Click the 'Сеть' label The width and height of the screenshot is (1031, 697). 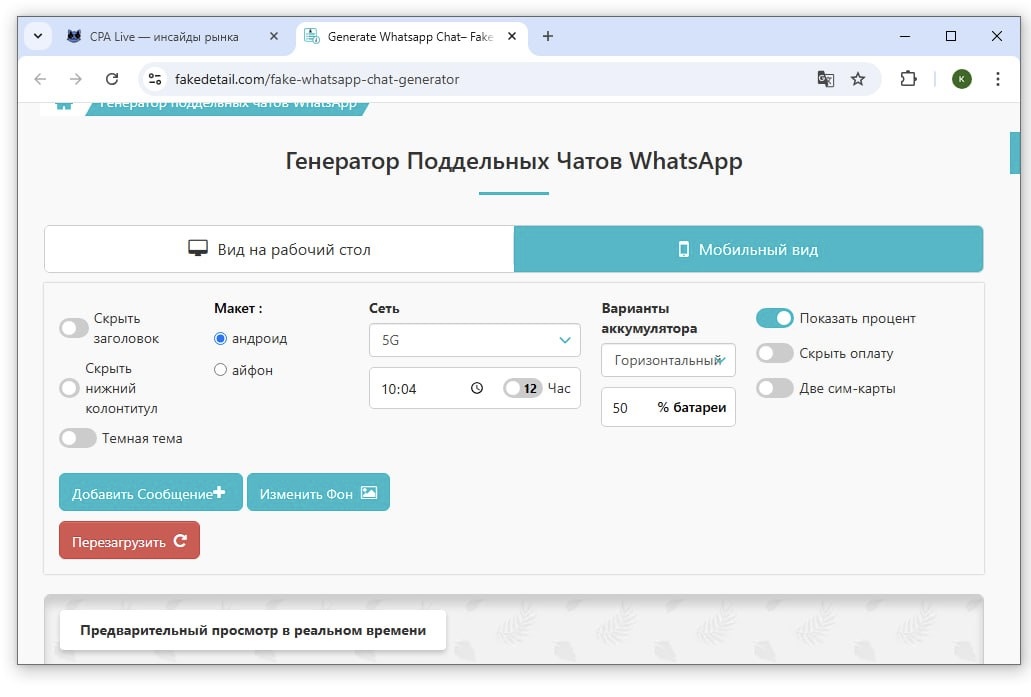pyautogui.click(x=384, y=308)
